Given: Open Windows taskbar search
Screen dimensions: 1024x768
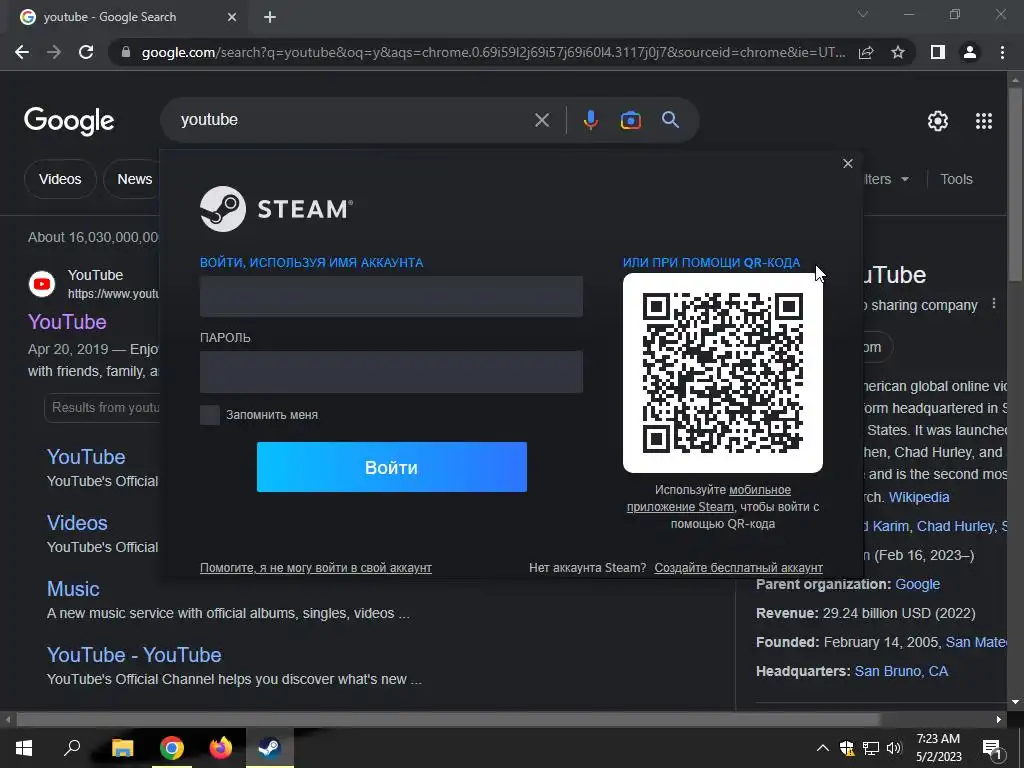Looking at the screenshot, I should pyautogui.click(x=72, y=748).
